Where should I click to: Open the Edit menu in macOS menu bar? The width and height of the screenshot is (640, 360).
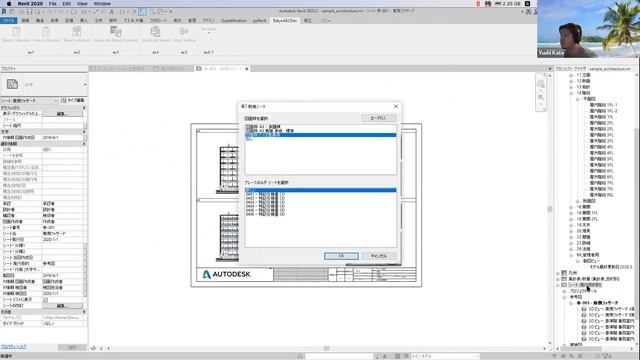[67, 4]
